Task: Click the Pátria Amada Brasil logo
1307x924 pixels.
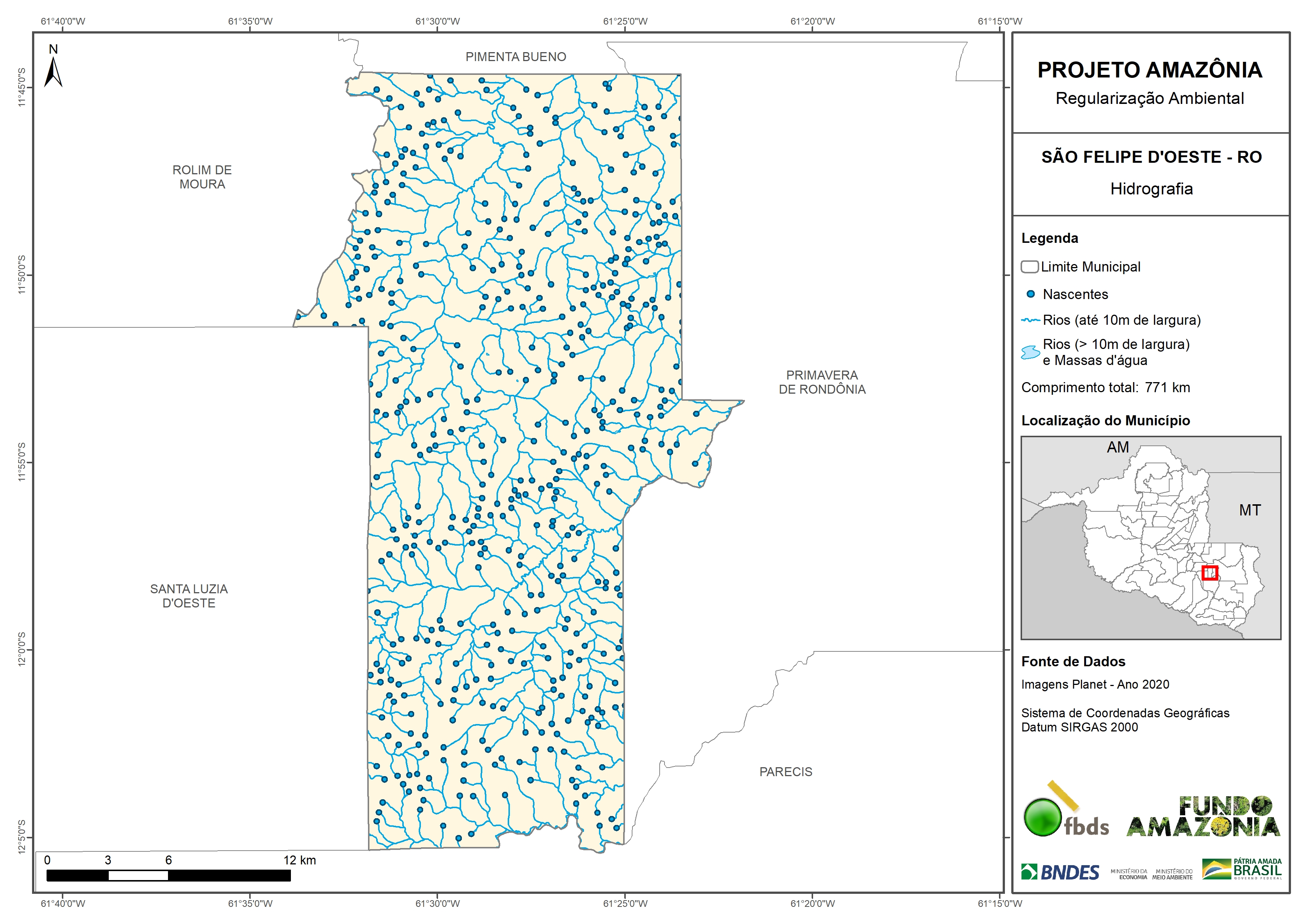Action: (1242, 869)
